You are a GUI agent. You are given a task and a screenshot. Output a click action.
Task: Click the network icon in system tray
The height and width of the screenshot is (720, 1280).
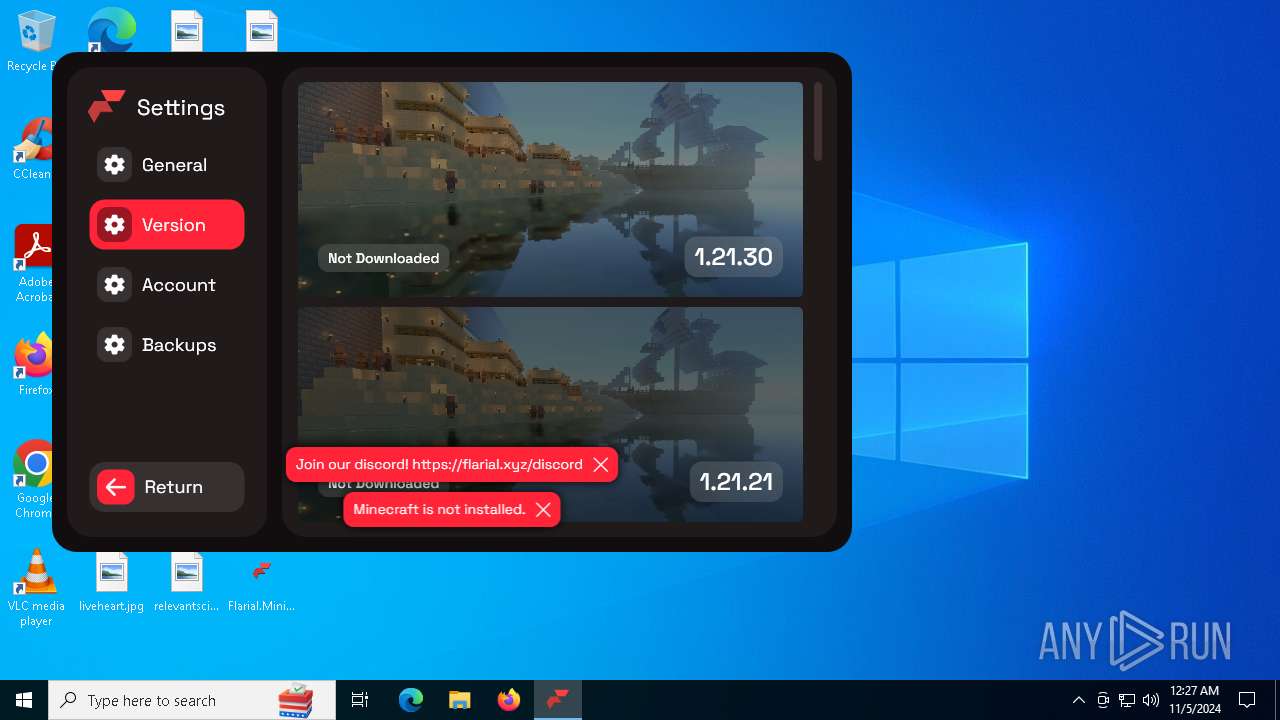1127,700
